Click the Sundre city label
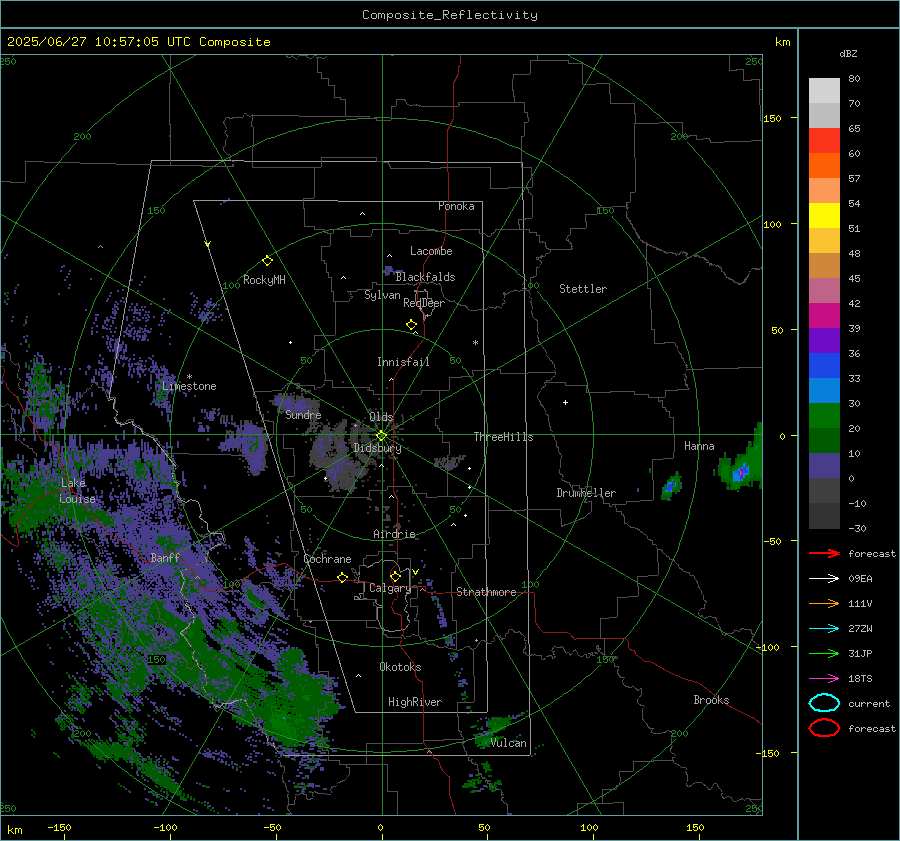Screen dimensions: 900x841 click(303, 414)
